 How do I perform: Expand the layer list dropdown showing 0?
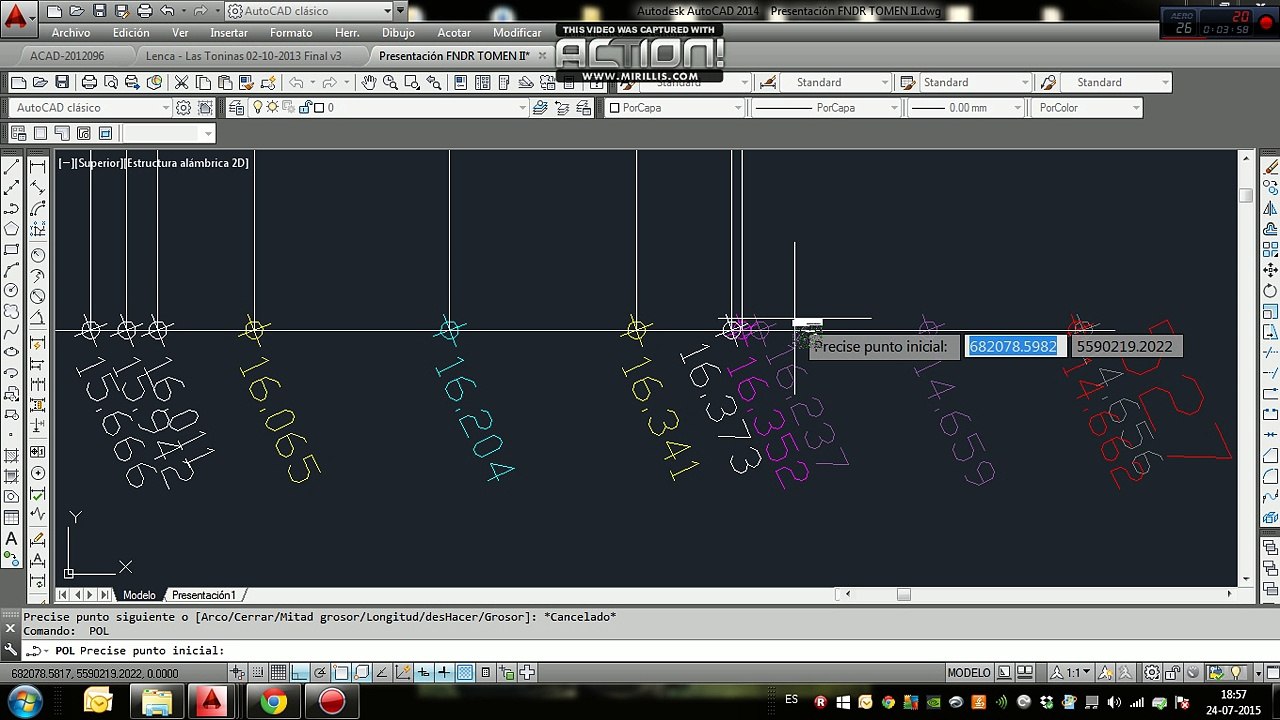(524, 107)
